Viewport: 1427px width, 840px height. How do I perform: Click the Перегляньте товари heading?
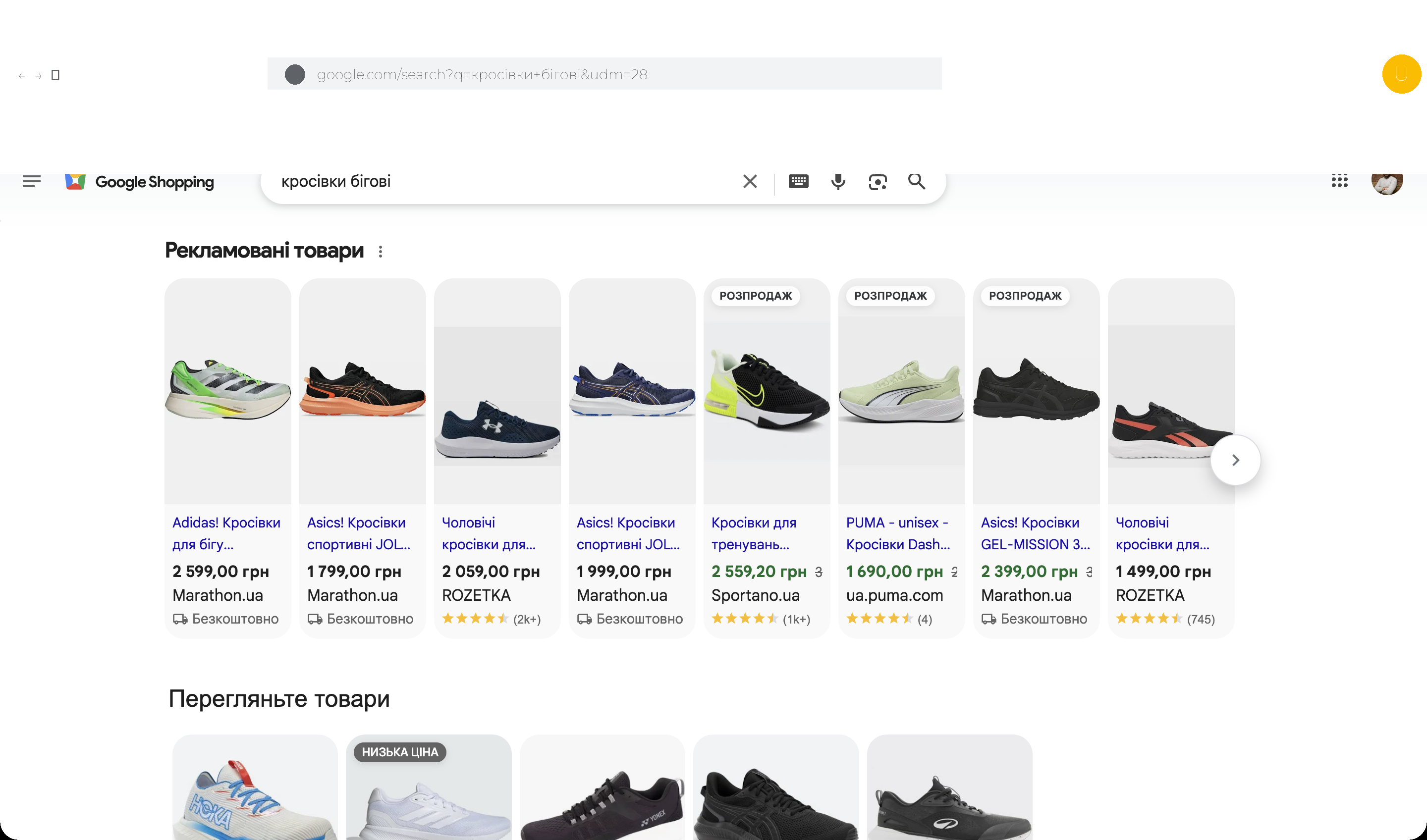[279, 698]
